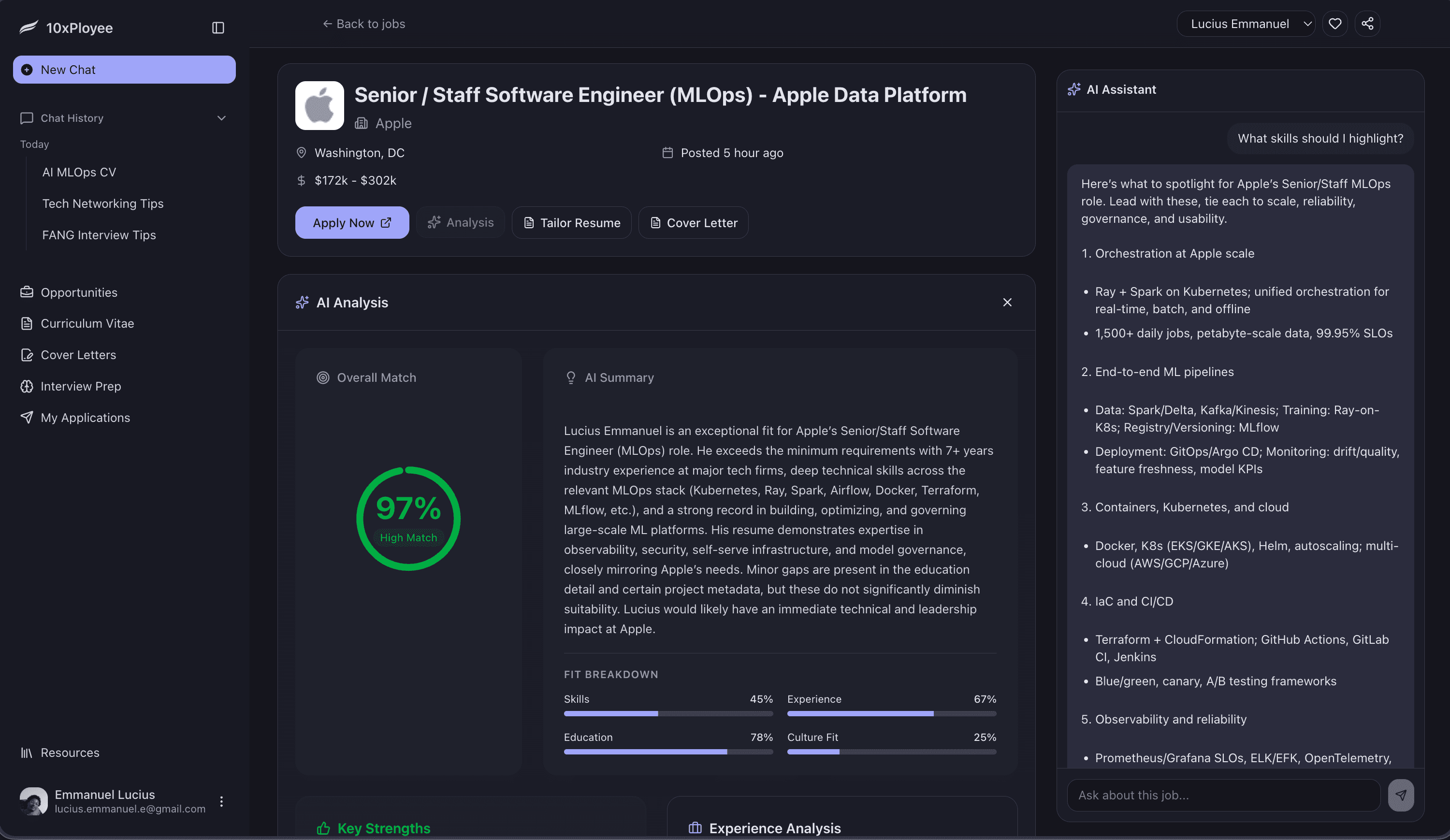Go to Interview Prep section
The height and width of the screenshot is (840, 1450).
81,386
